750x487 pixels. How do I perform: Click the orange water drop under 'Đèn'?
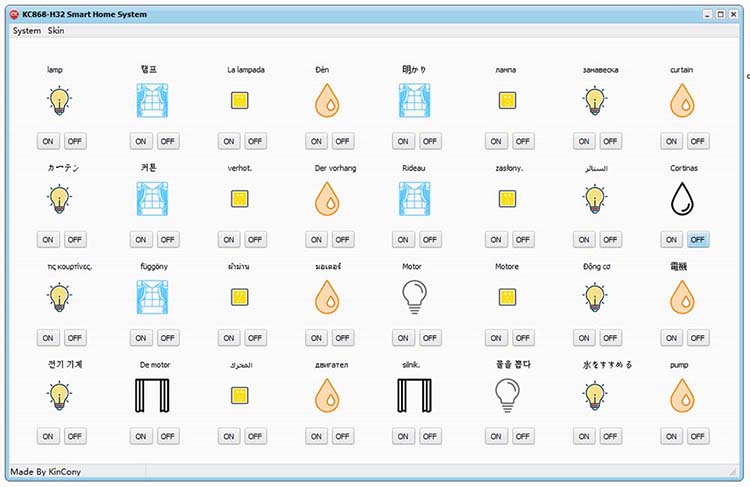(x=327, y=100)
